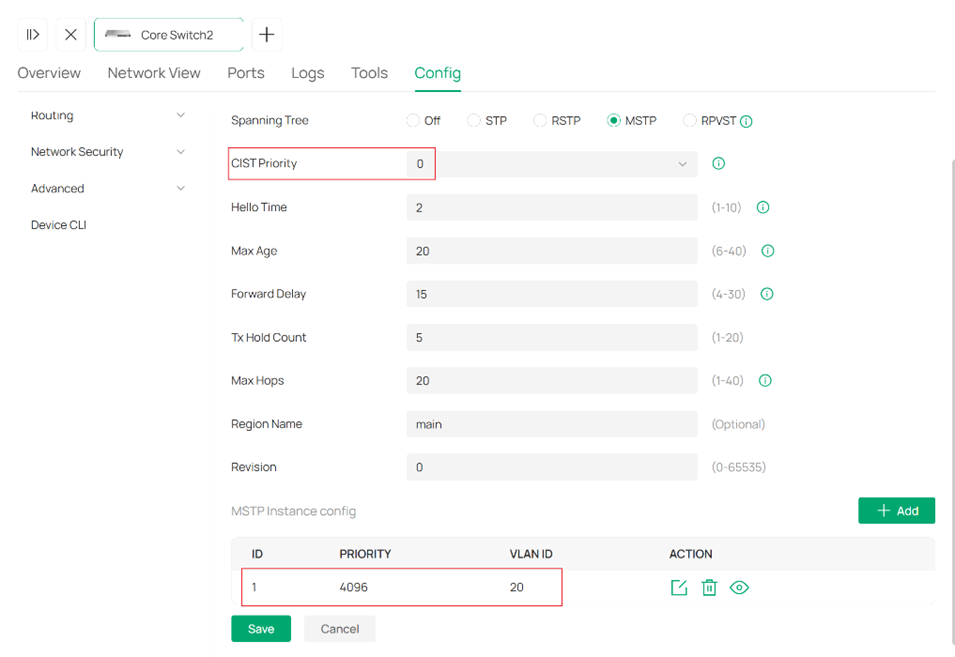The width and height of the screenshot is (955, 657).
Task: Switch to the Logs tab
Action: 308,73
